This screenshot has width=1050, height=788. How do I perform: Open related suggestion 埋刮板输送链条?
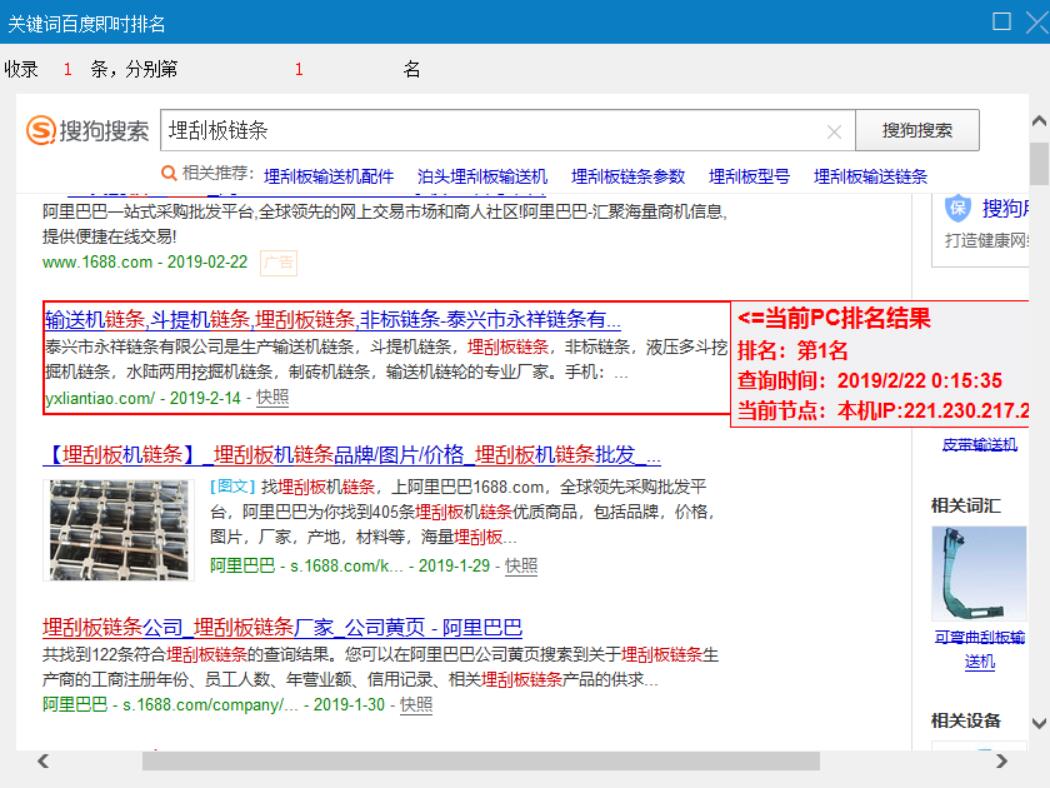point(871,177)
